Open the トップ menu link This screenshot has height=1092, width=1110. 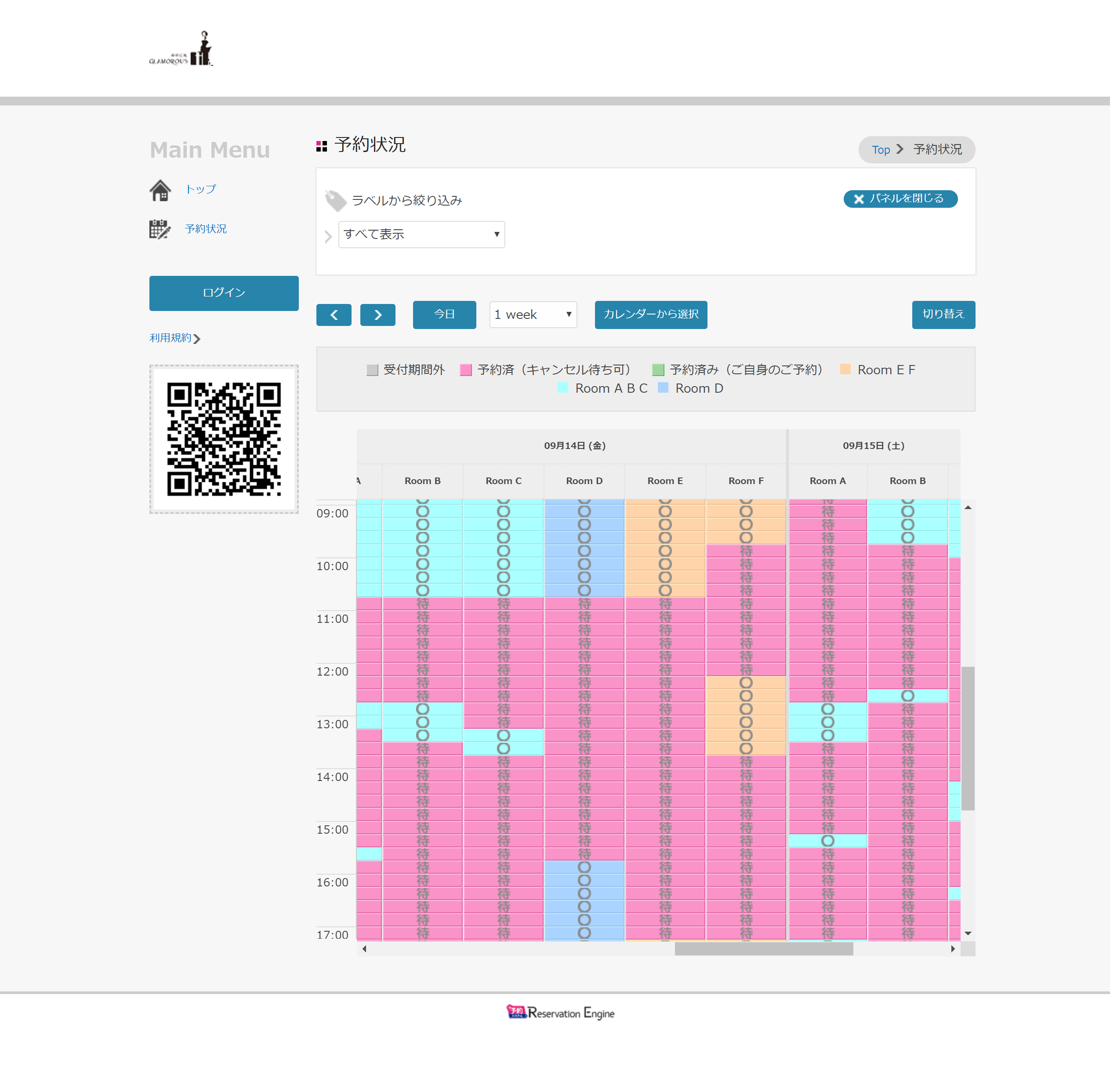click(x=201, y=189)
